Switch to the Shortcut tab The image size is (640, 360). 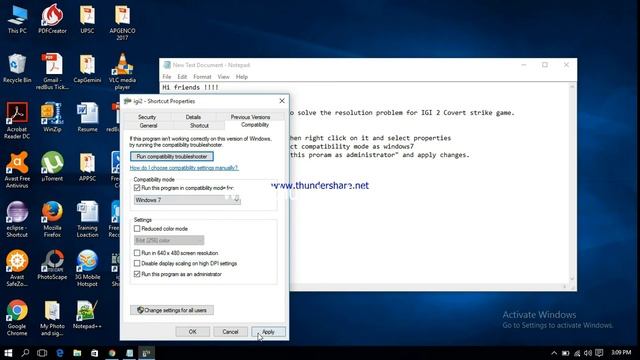pyautogui.click(x=199, y=126)
